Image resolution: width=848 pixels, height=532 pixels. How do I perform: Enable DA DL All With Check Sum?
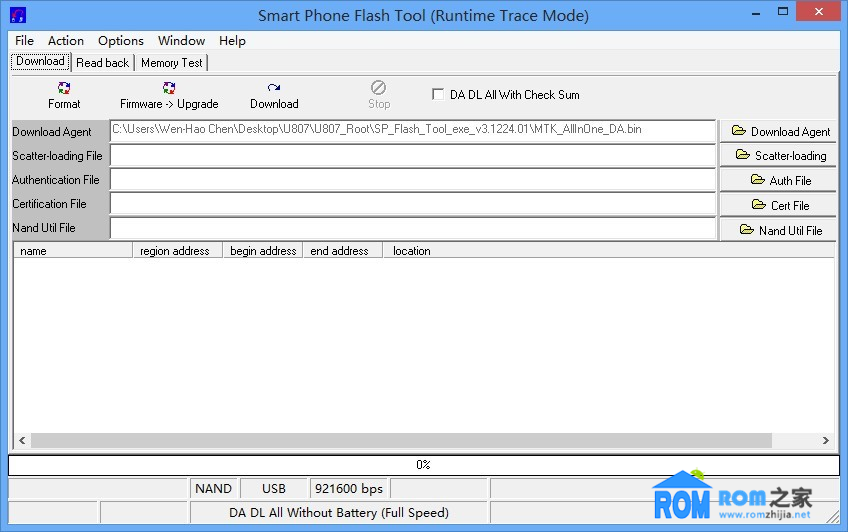438,95
